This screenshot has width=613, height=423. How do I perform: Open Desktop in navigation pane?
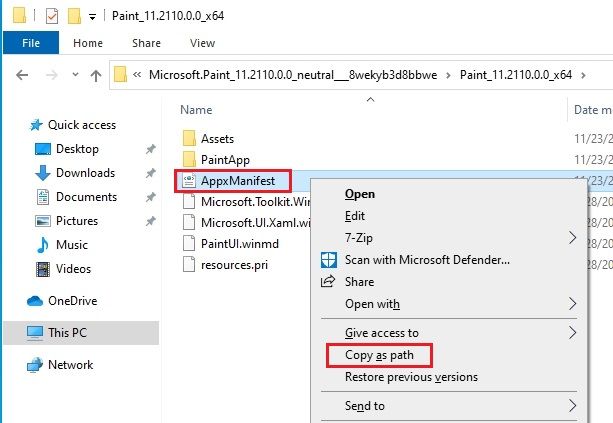coord(77,149)
